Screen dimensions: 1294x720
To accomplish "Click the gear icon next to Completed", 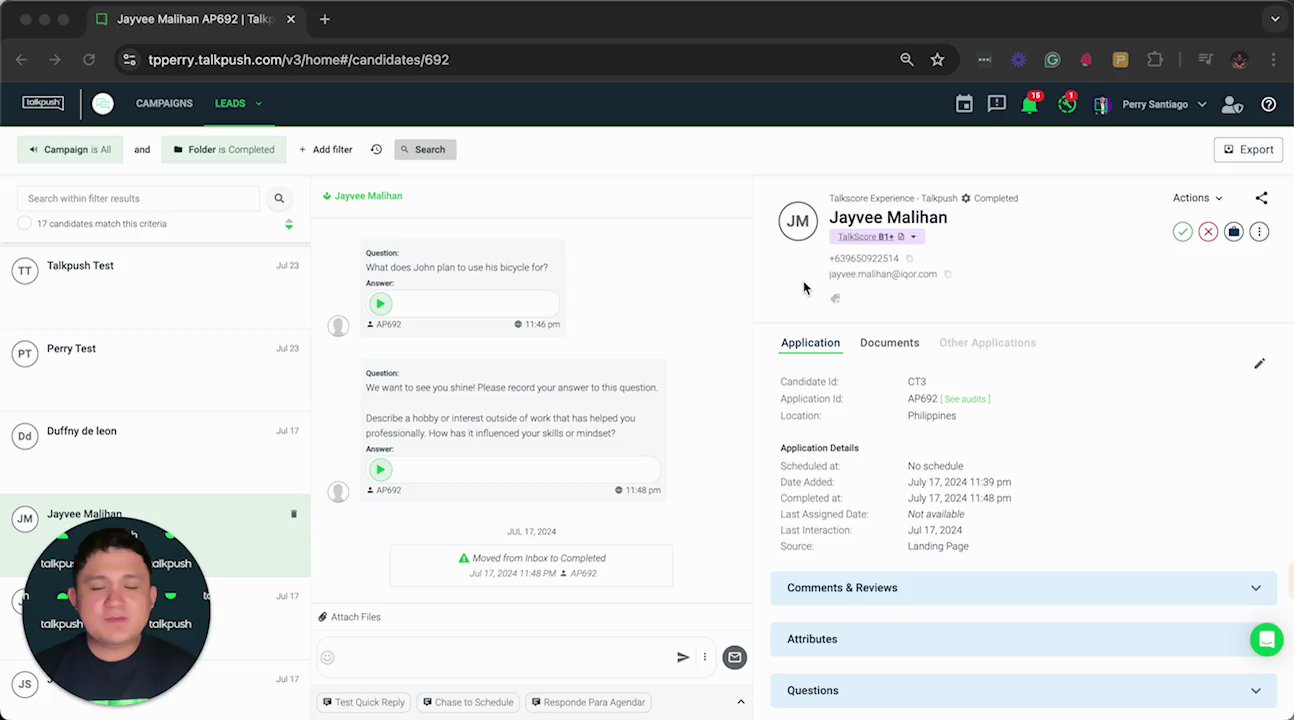I will 966,198.
